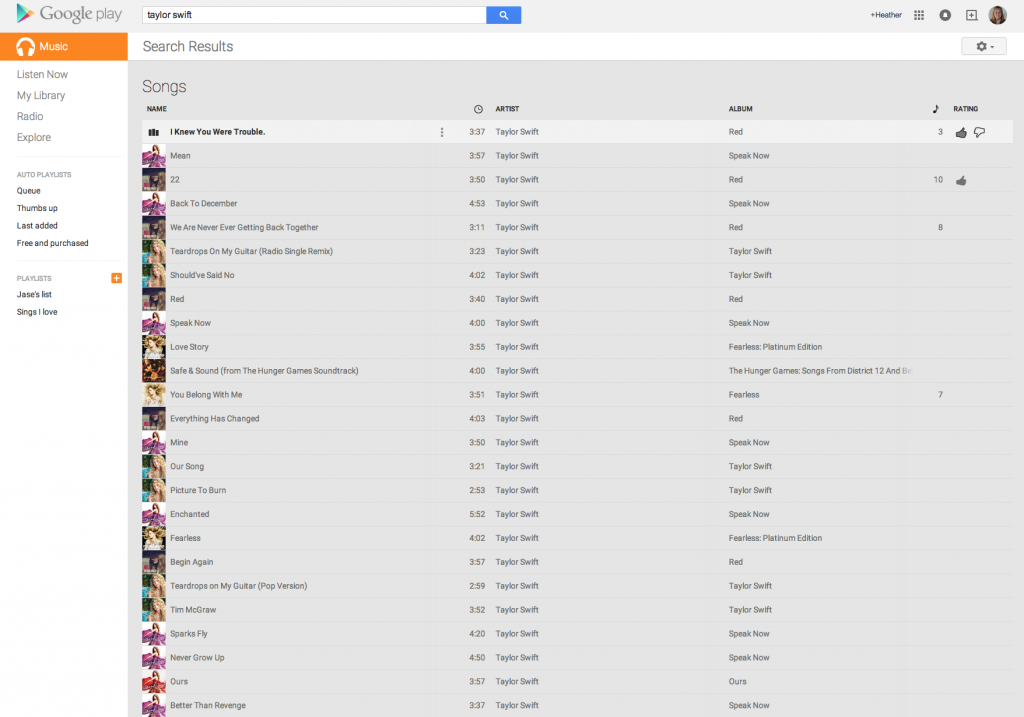This screenshot has height=717, width=1024.
Task: Open the settings gear dropdown
Action: [x=983, y=47]
